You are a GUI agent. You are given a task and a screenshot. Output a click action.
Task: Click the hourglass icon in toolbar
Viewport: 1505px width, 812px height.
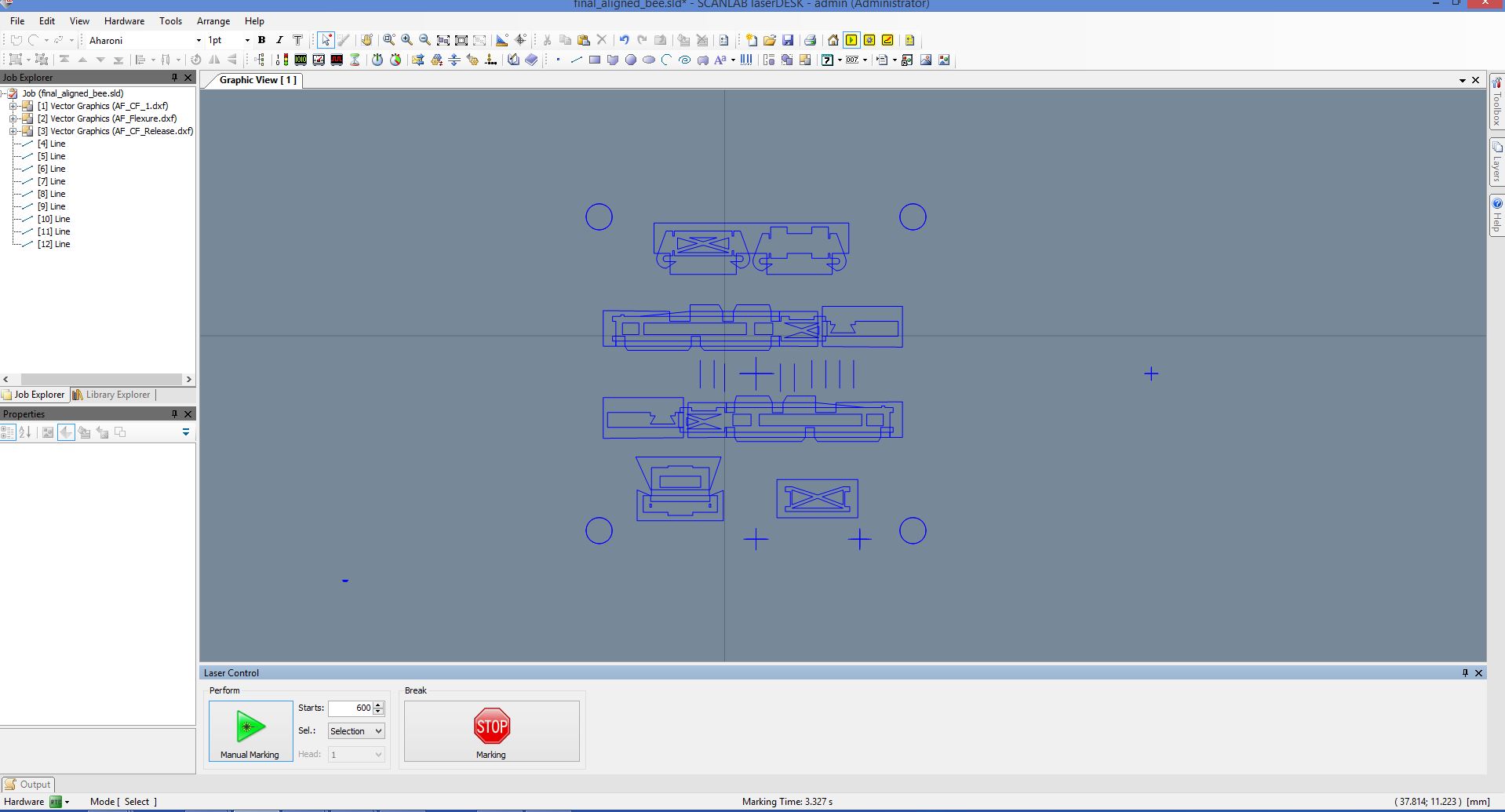coord(355,60)
